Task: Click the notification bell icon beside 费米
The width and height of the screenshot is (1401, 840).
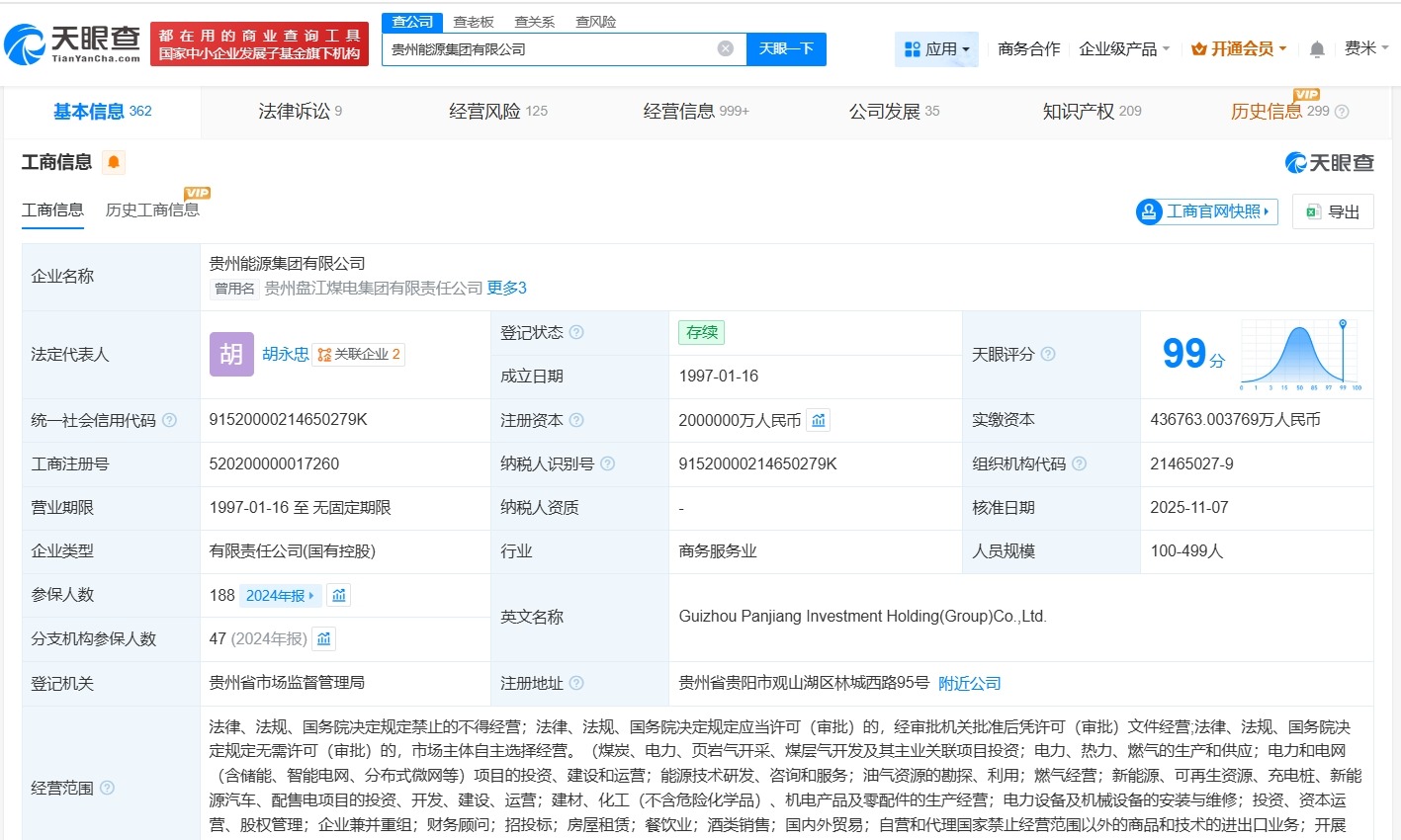Action: [x=1316, y=48]
